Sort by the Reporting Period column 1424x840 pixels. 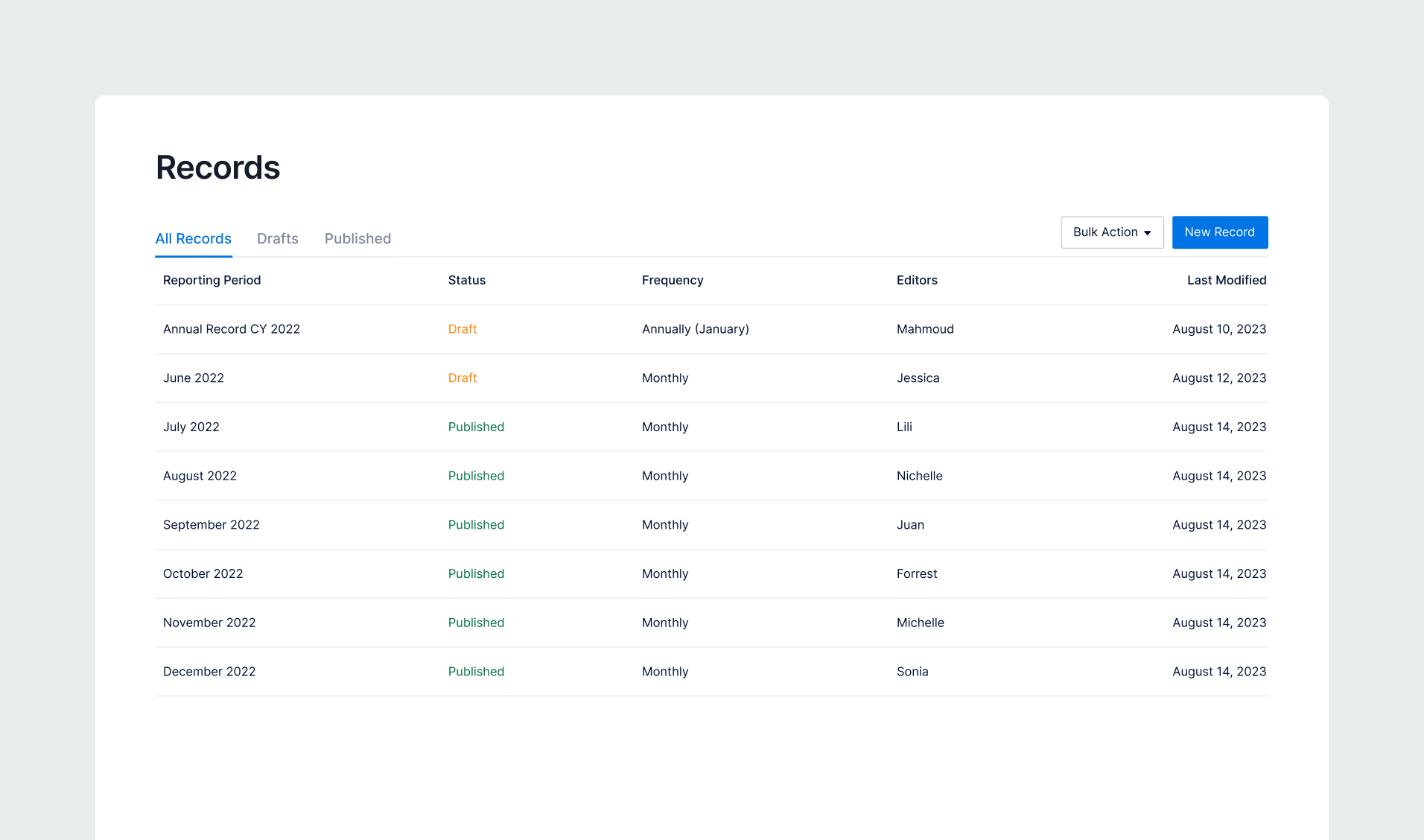[x=212, y=280]
